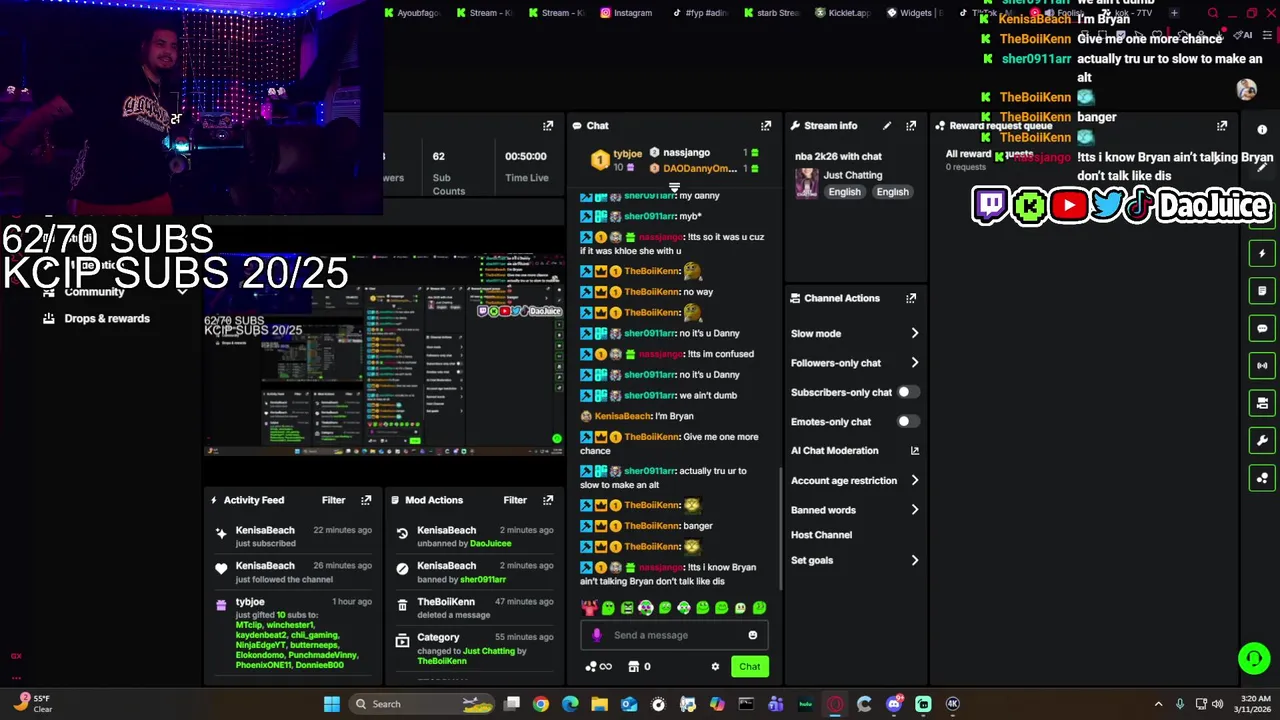Open chat settings gear icon
1280x720 pixels.
click(x=715, y=667)
